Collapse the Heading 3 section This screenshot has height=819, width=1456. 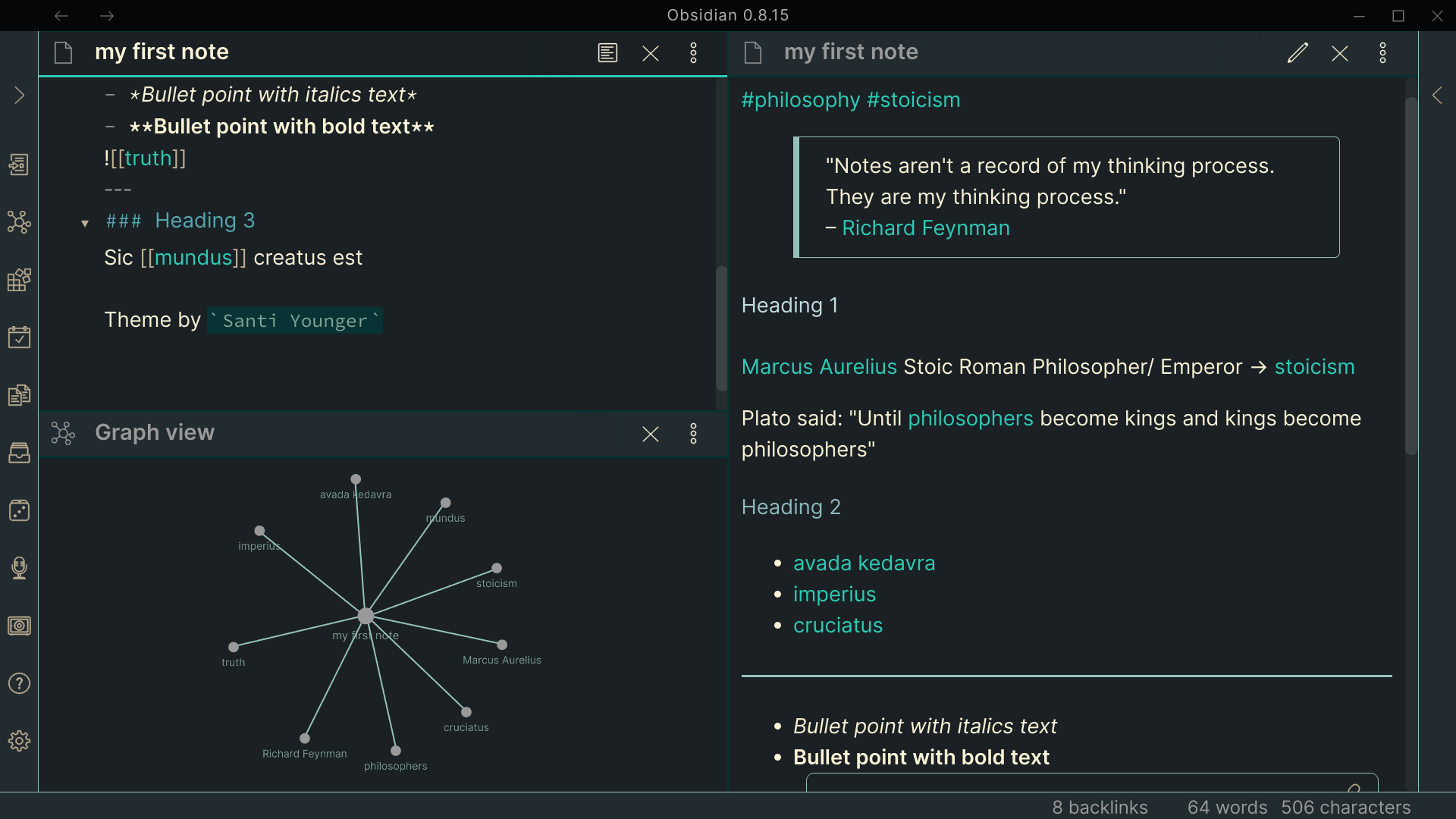(x=85, y=223)
